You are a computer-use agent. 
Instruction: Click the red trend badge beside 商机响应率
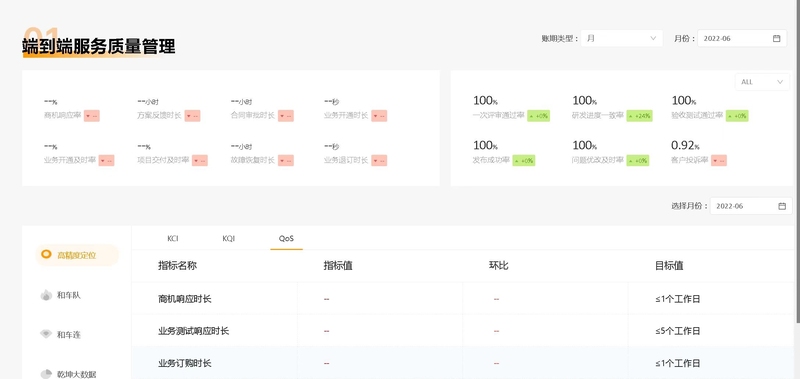(x=92, y=116)
